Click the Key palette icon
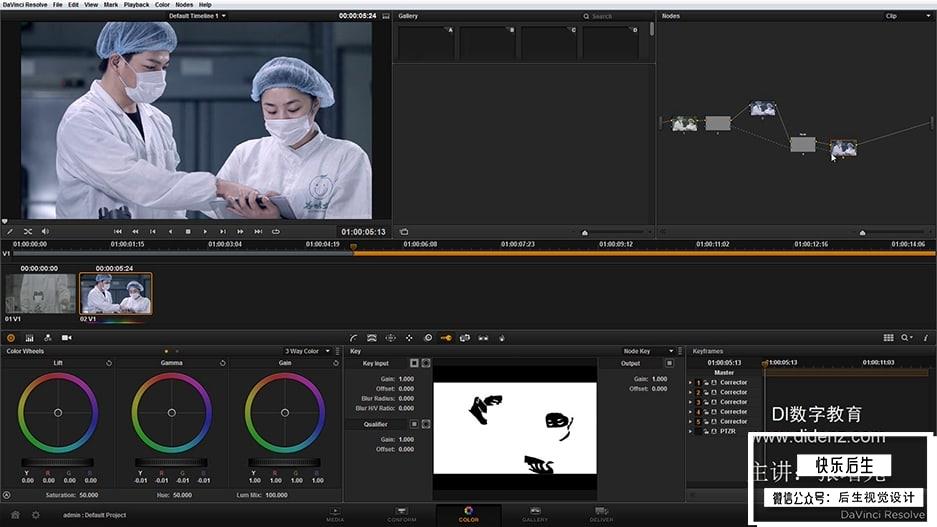The height and width of the screenshot is (527, 937). pos(446,338)
